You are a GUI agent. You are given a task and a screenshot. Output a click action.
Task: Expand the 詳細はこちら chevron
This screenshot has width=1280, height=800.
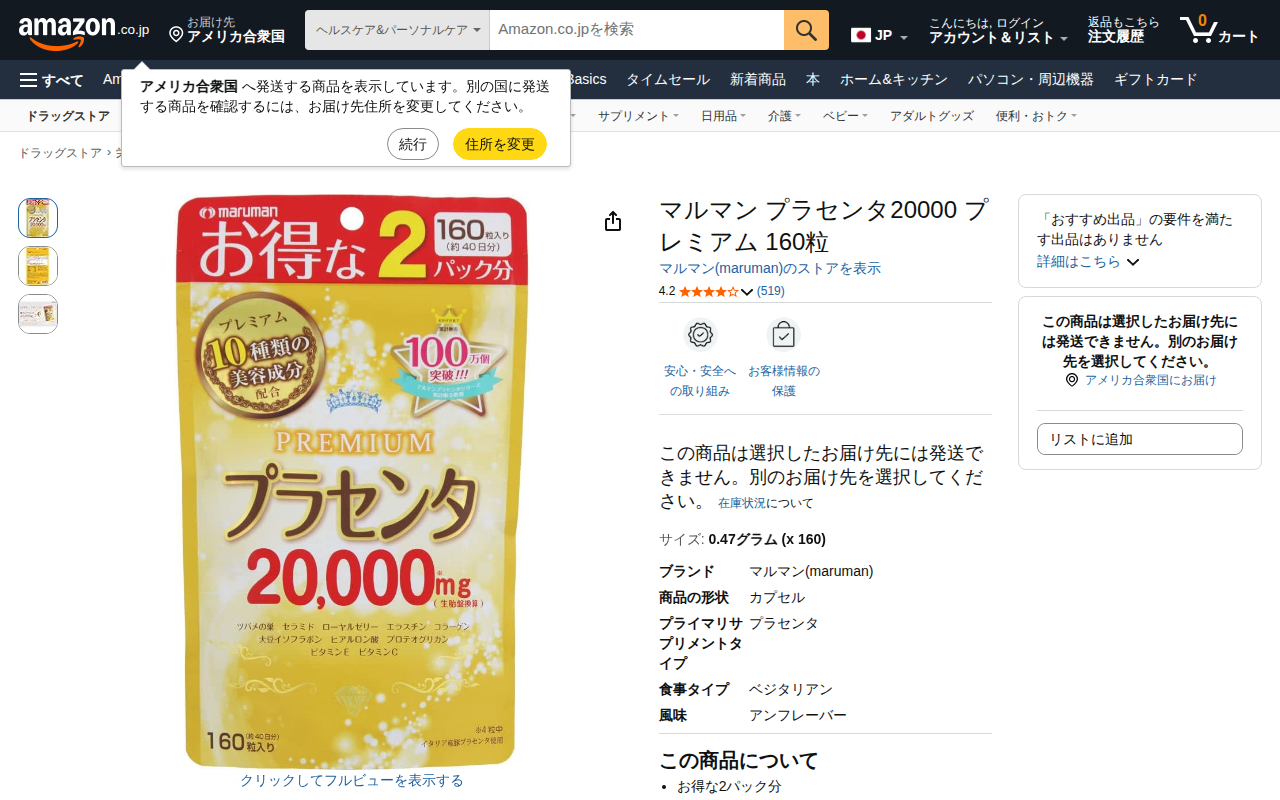[1133, 262]
